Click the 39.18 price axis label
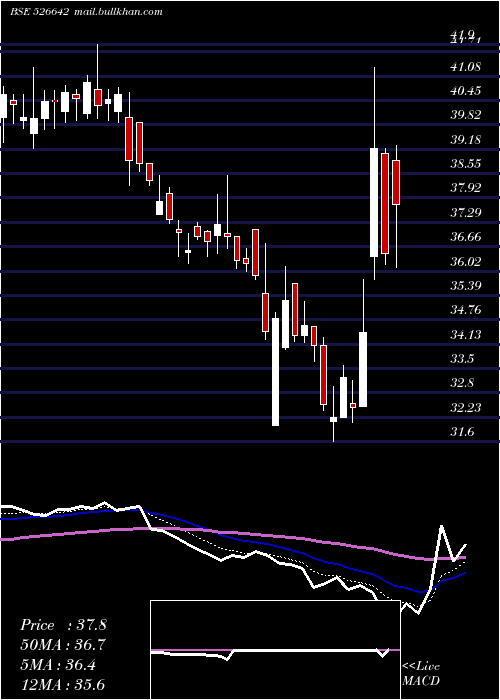This screenshot has width=500, height=700. tap(466, 140)
